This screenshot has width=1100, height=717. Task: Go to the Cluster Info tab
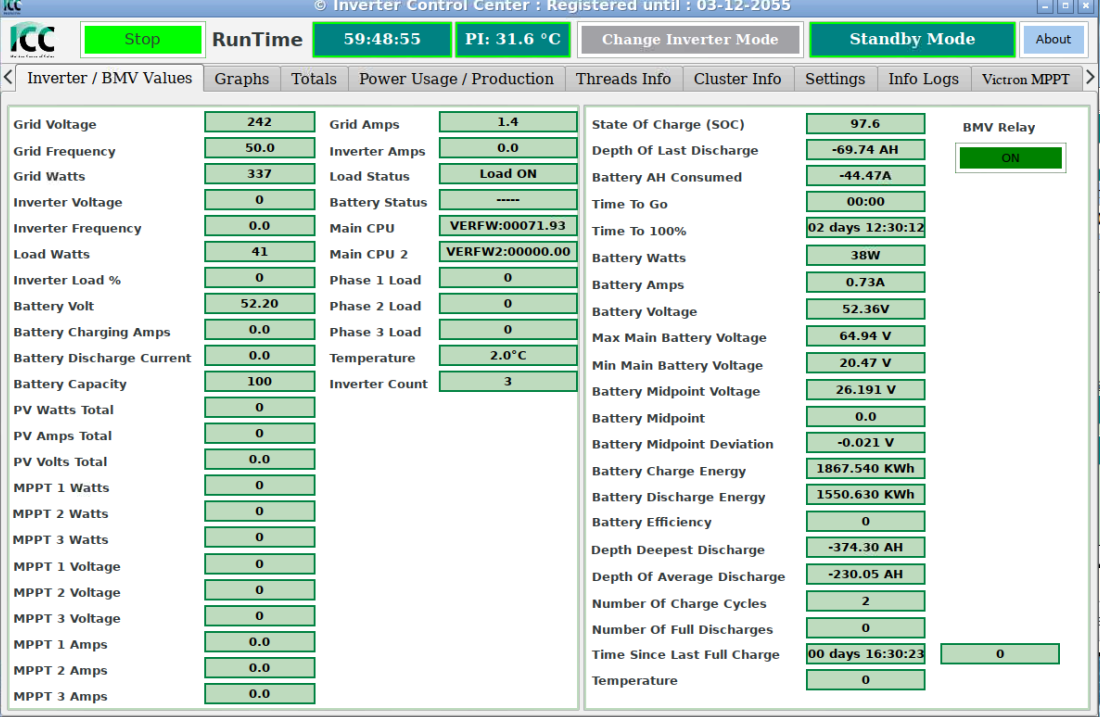point(737,79)
